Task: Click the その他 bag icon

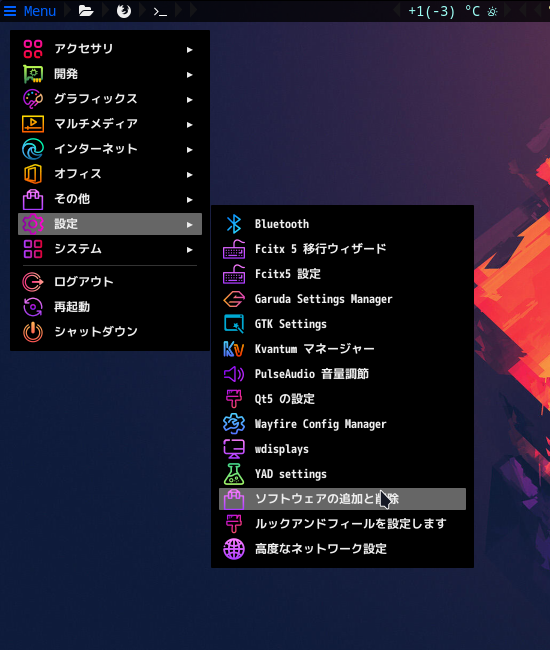Action: tap(33, 199)
